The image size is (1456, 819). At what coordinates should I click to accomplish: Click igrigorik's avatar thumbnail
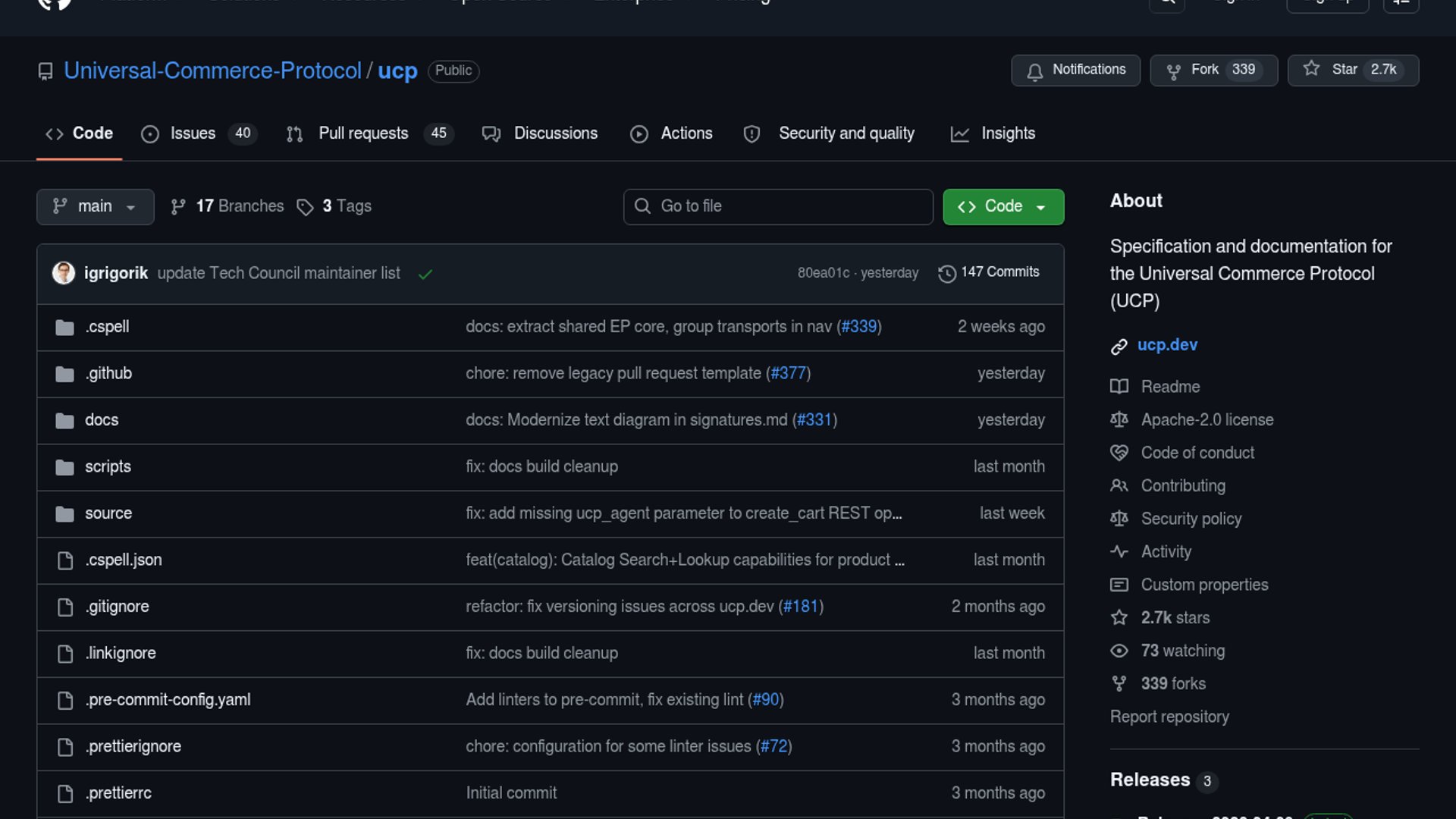click(64, 273)
